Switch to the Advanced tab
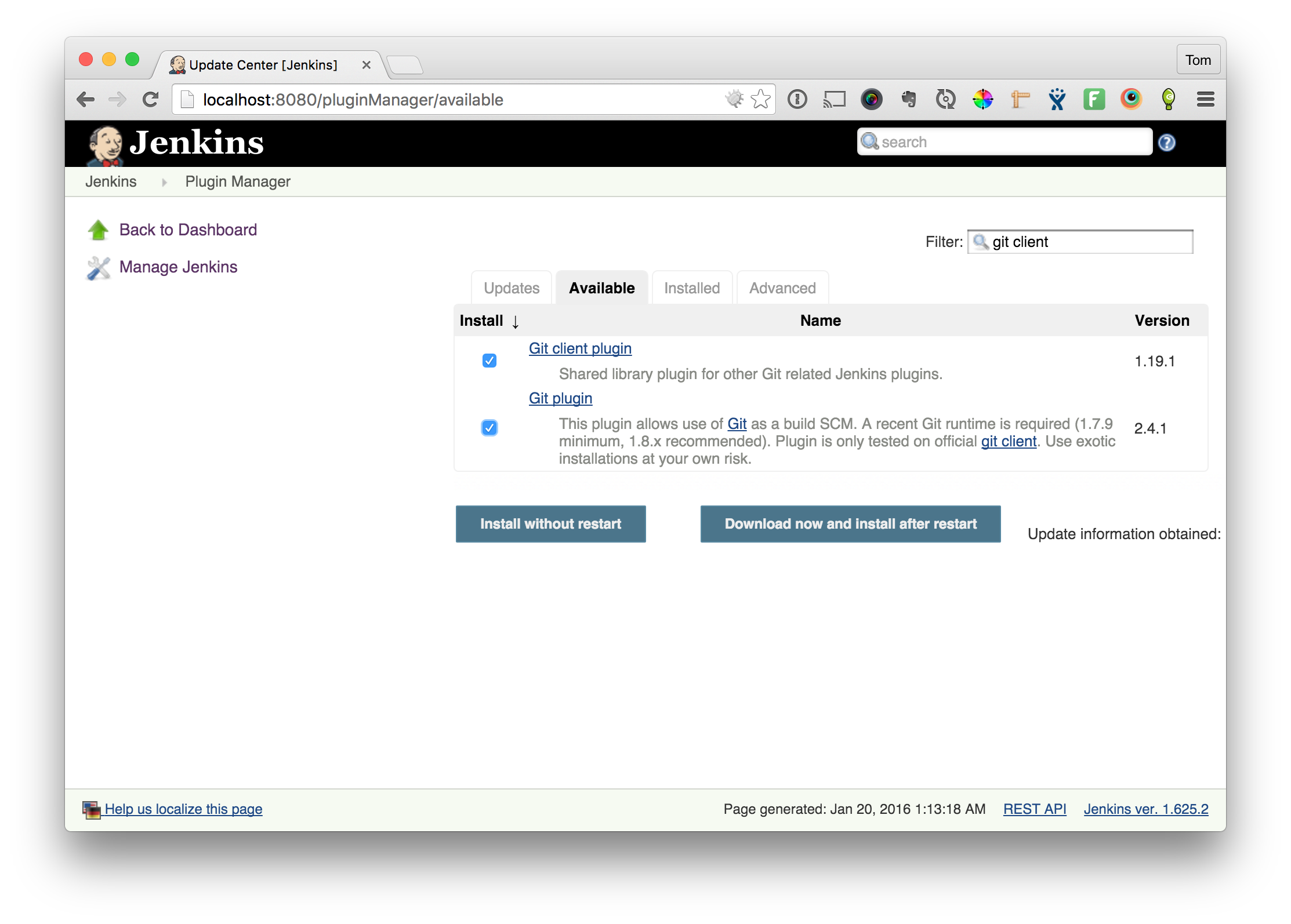The height and width of the screenshot is (924, 1291). pyautogui.click(x=782, y=288)
